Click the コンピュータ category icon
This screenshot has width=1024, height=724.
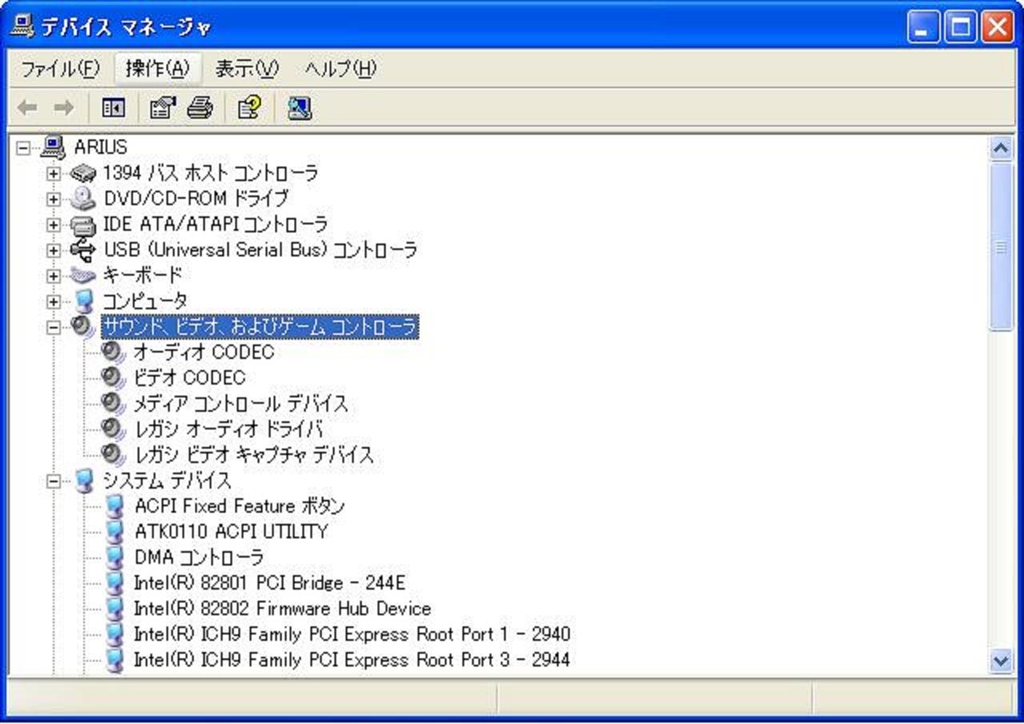(84, 301)
